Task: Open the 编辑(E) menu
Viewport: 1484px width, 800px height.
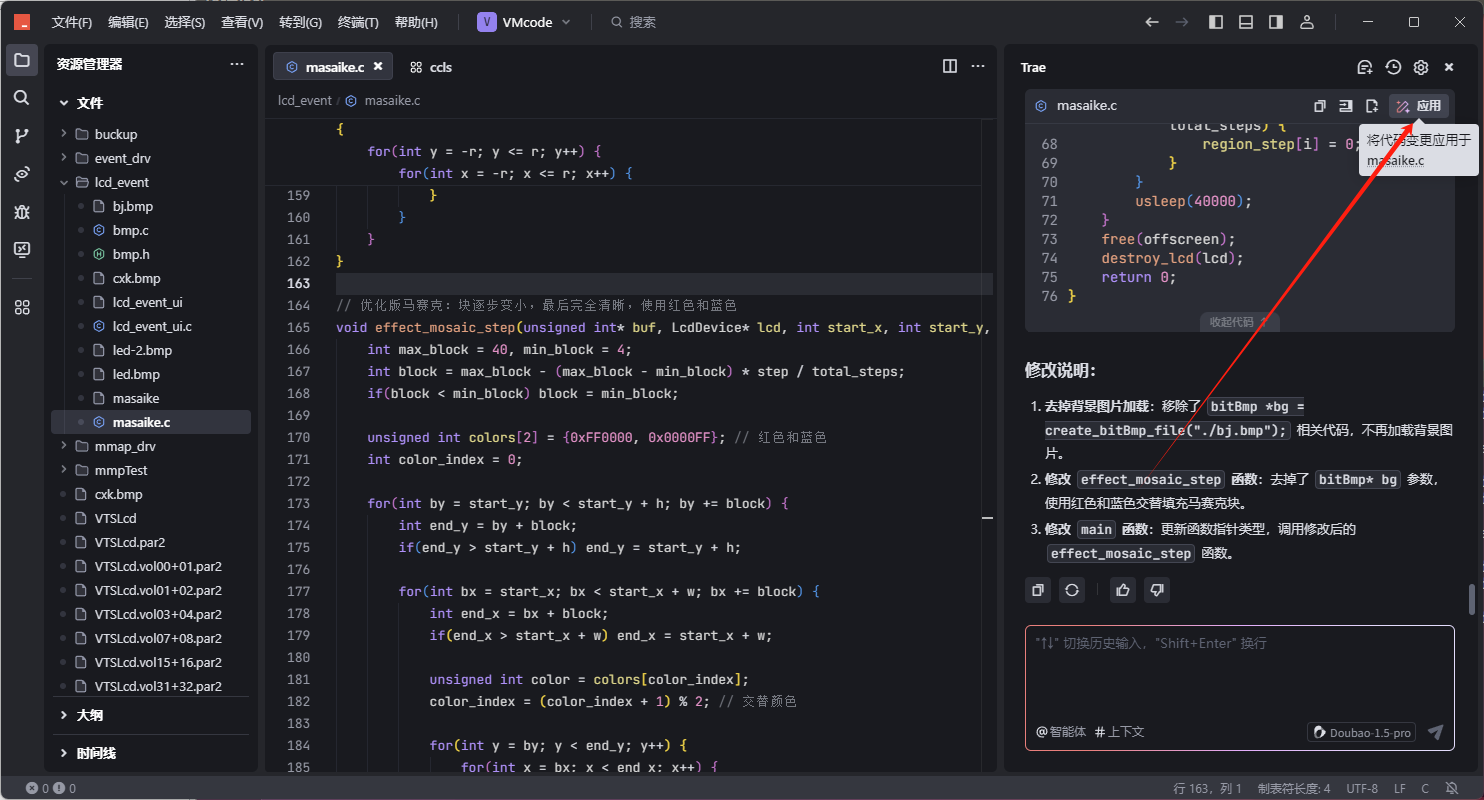Action: click(x=128, y=22)
